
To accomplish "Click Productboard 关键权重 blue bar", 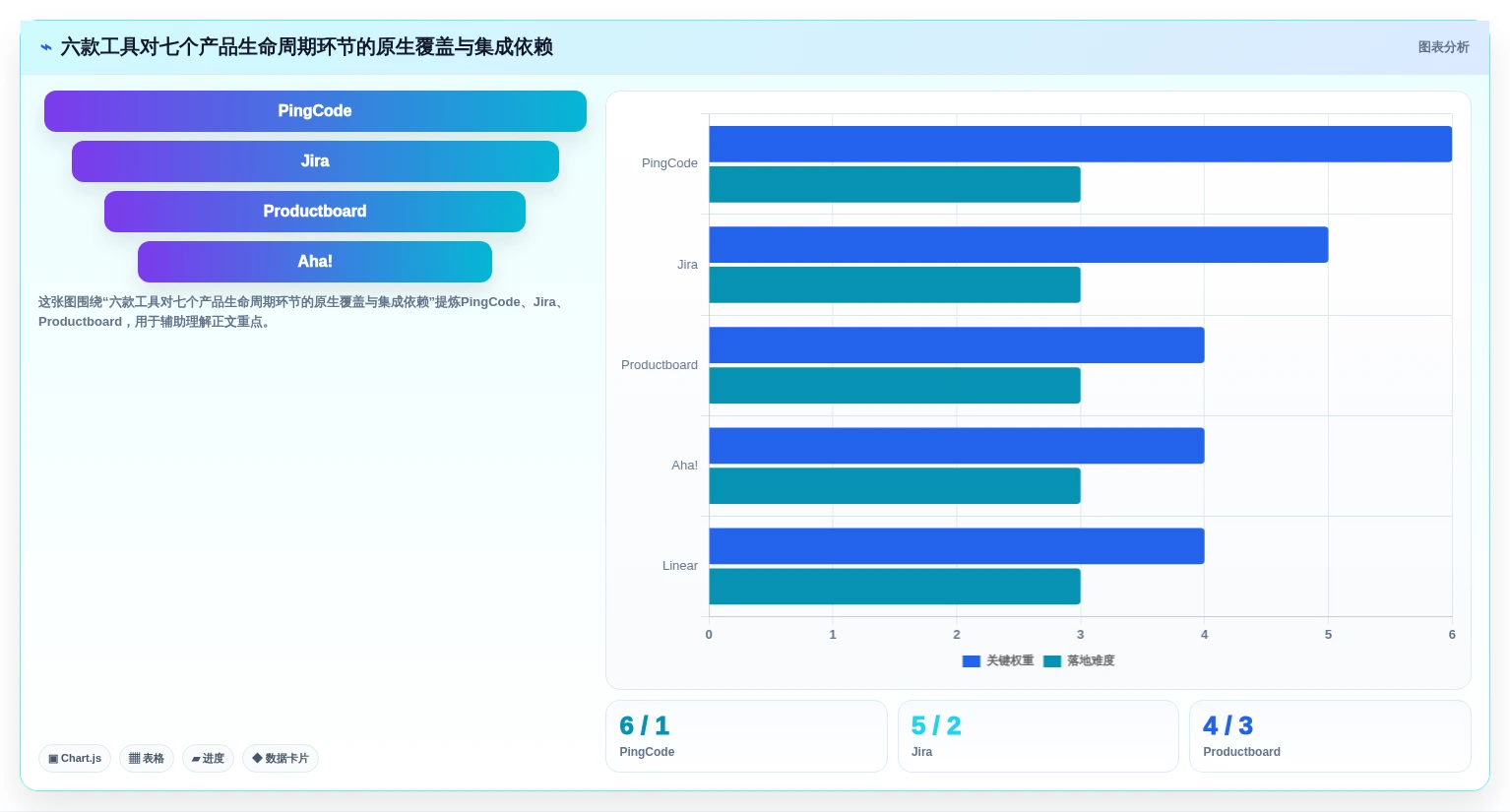I will (957, 345).
